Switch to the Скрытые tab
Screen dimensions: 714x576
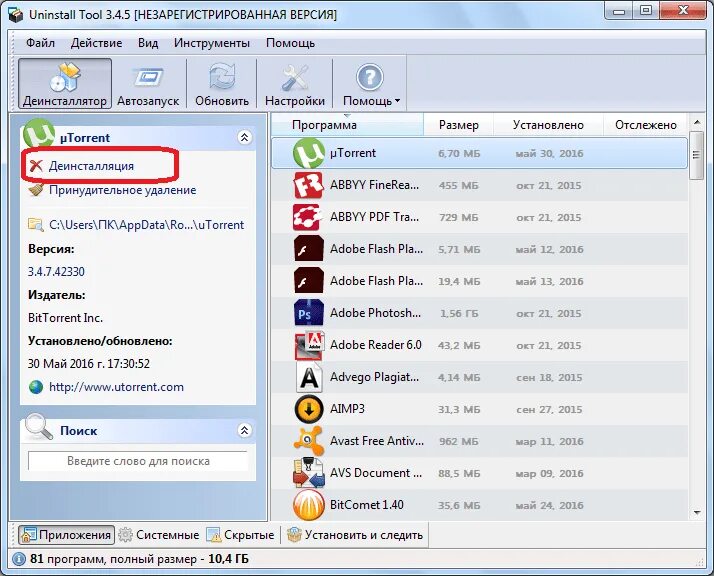point(240,535)
